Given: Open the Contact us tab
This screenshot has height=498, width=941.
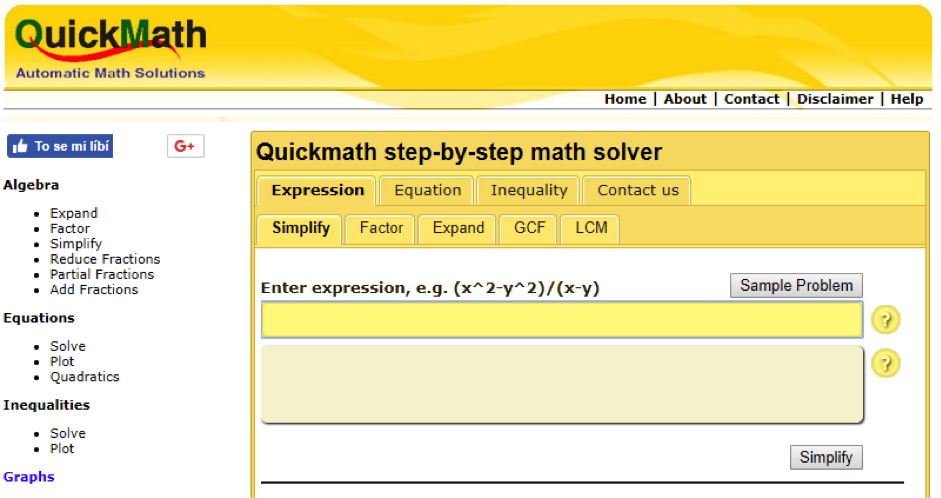Looking at the screenshot, I should pos(637,191).
